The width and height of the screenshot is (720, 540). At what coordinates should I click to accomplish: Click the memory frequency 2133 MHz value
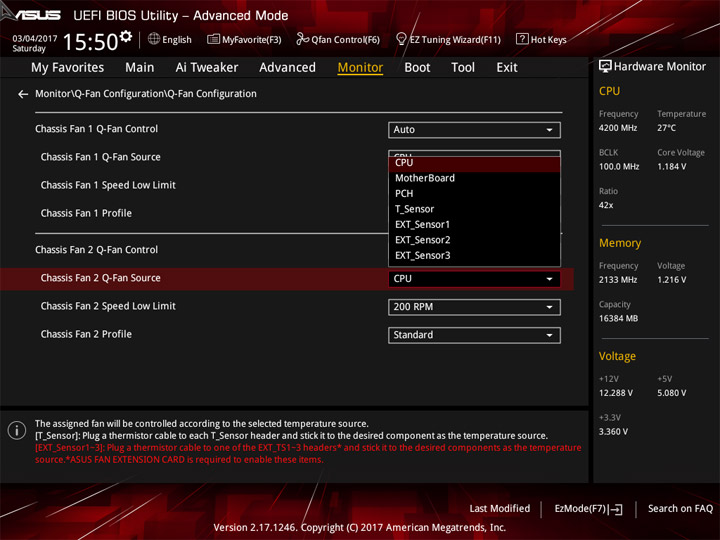tap(618, 280)
